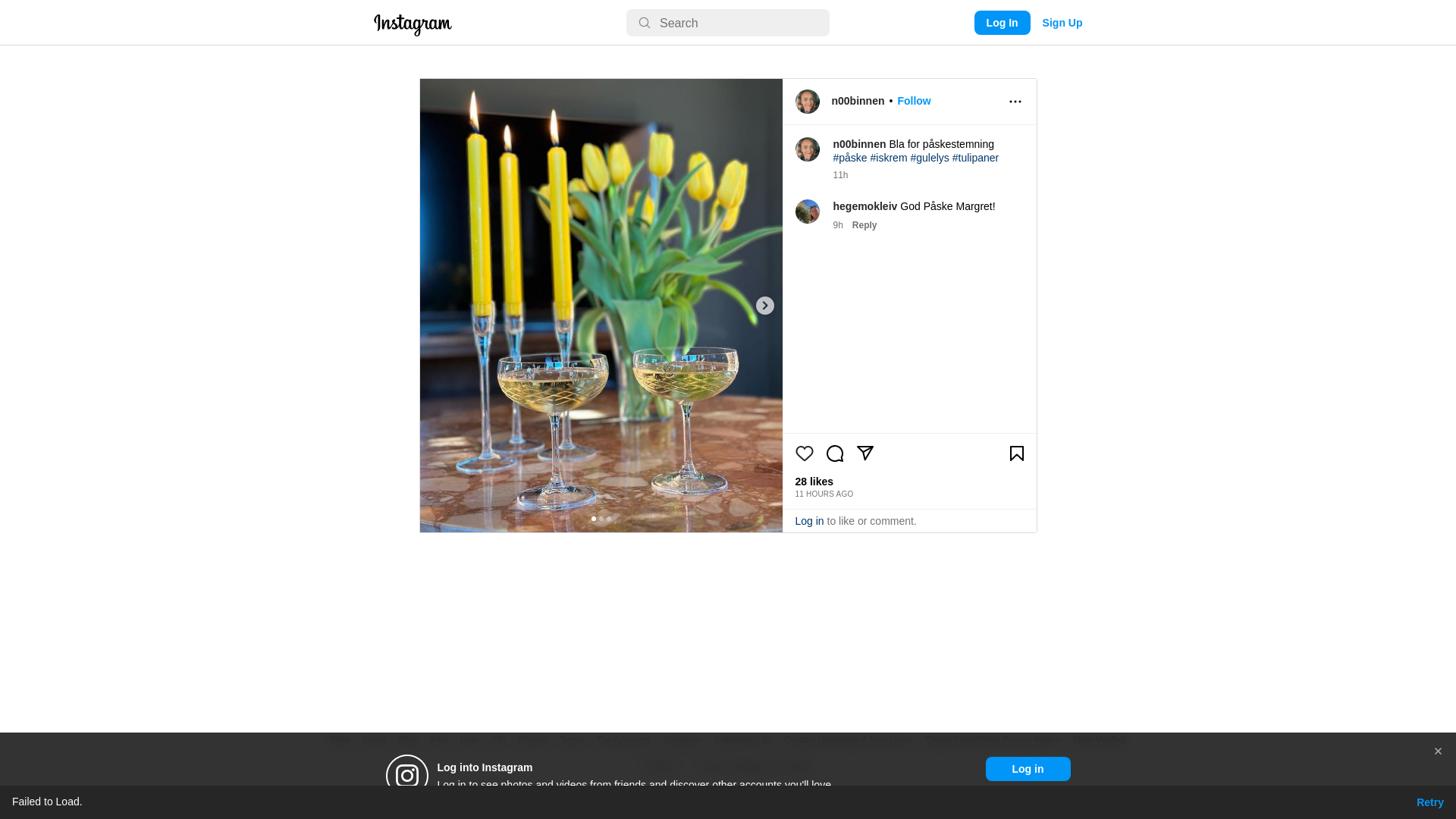Image resolution: width=1456 pixels, height=819 pixels.
Task: Share post using paper plane icon
Action: click(864, 453)
